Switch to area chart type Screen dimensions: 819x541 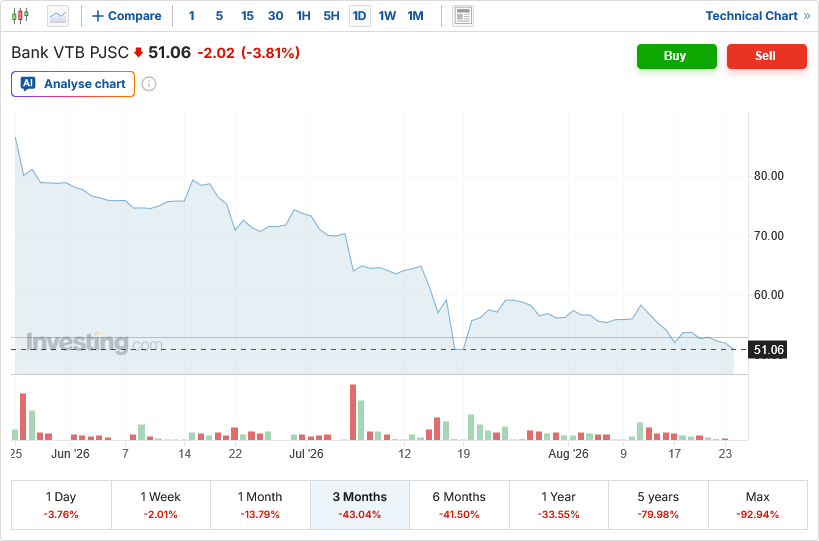tap(58, 16)
